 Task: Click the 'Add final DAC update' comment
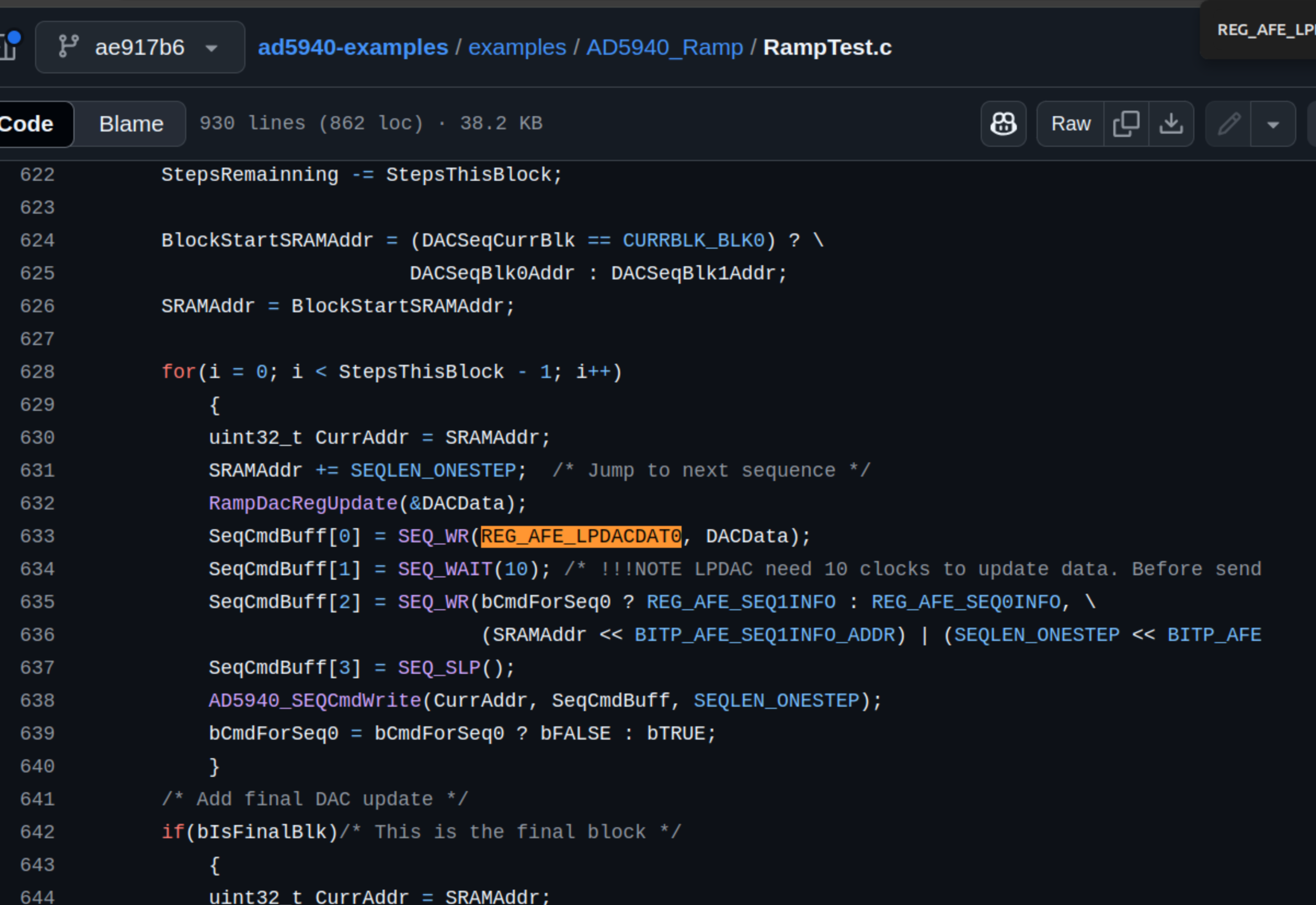[314, 799]
